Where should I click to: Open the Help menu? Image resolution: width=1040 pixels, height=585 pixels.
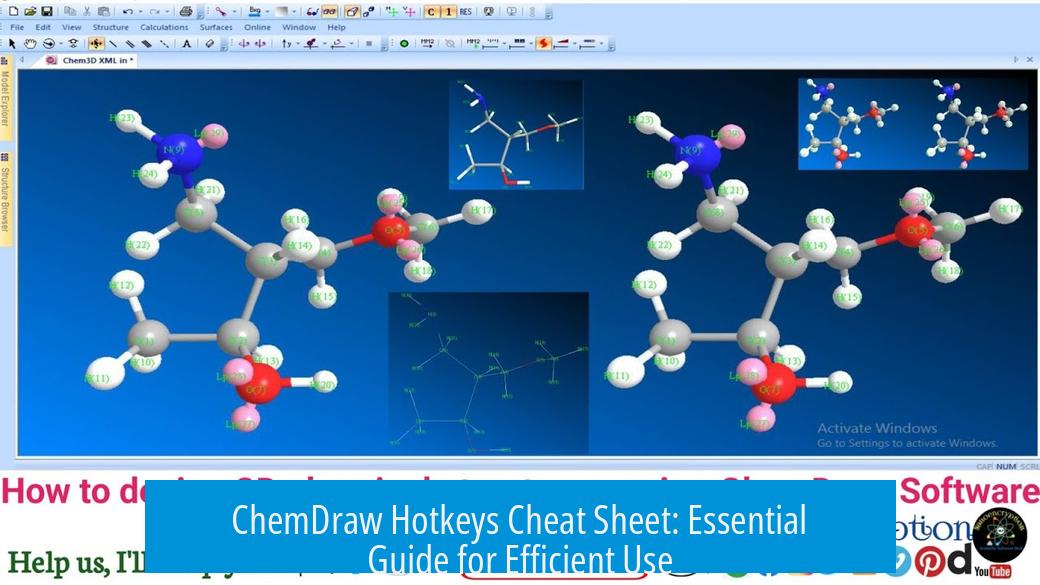336,27
